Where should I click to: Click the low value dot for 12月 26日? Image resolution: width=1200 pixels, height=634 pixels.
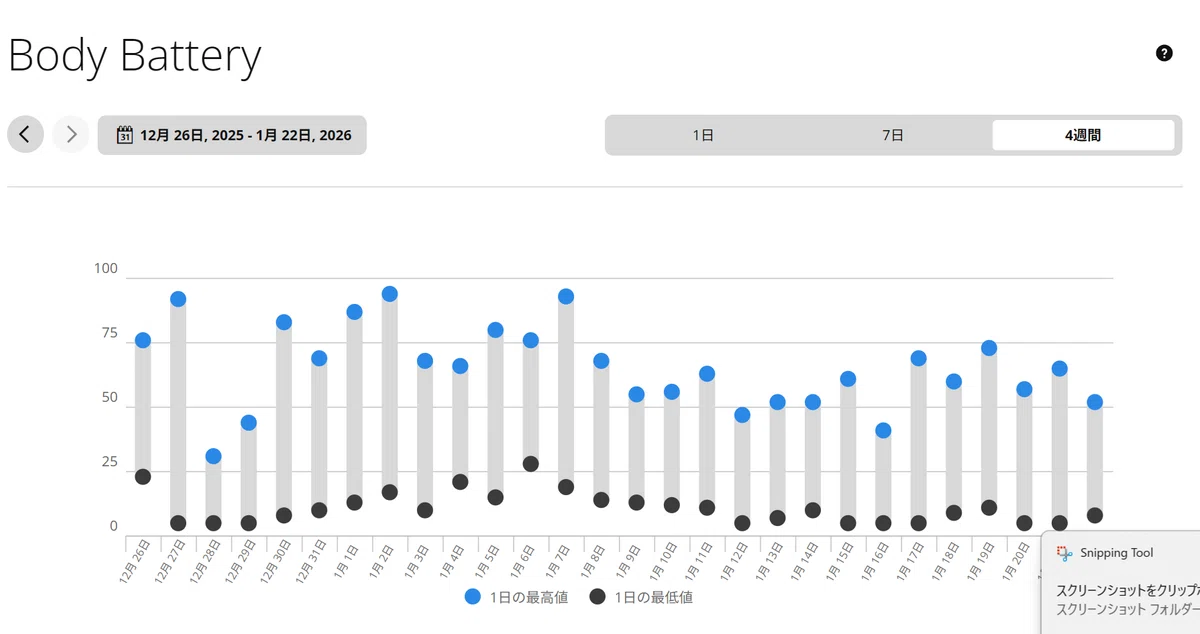pyautogui.click(x=143, y=476)
